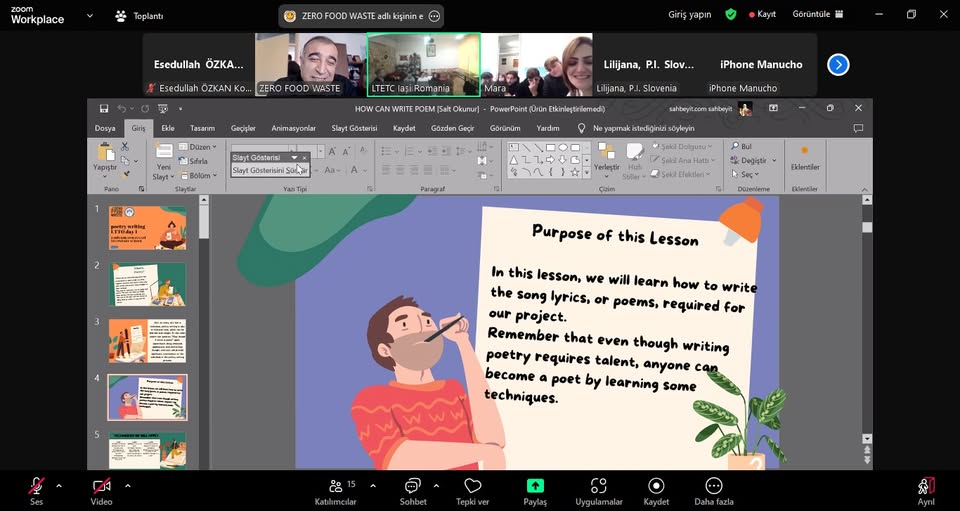960x511 pixels.
Task: Switch to the Tasarım ribbon tab
Action: pyautogui.click(x=202, y=128)
